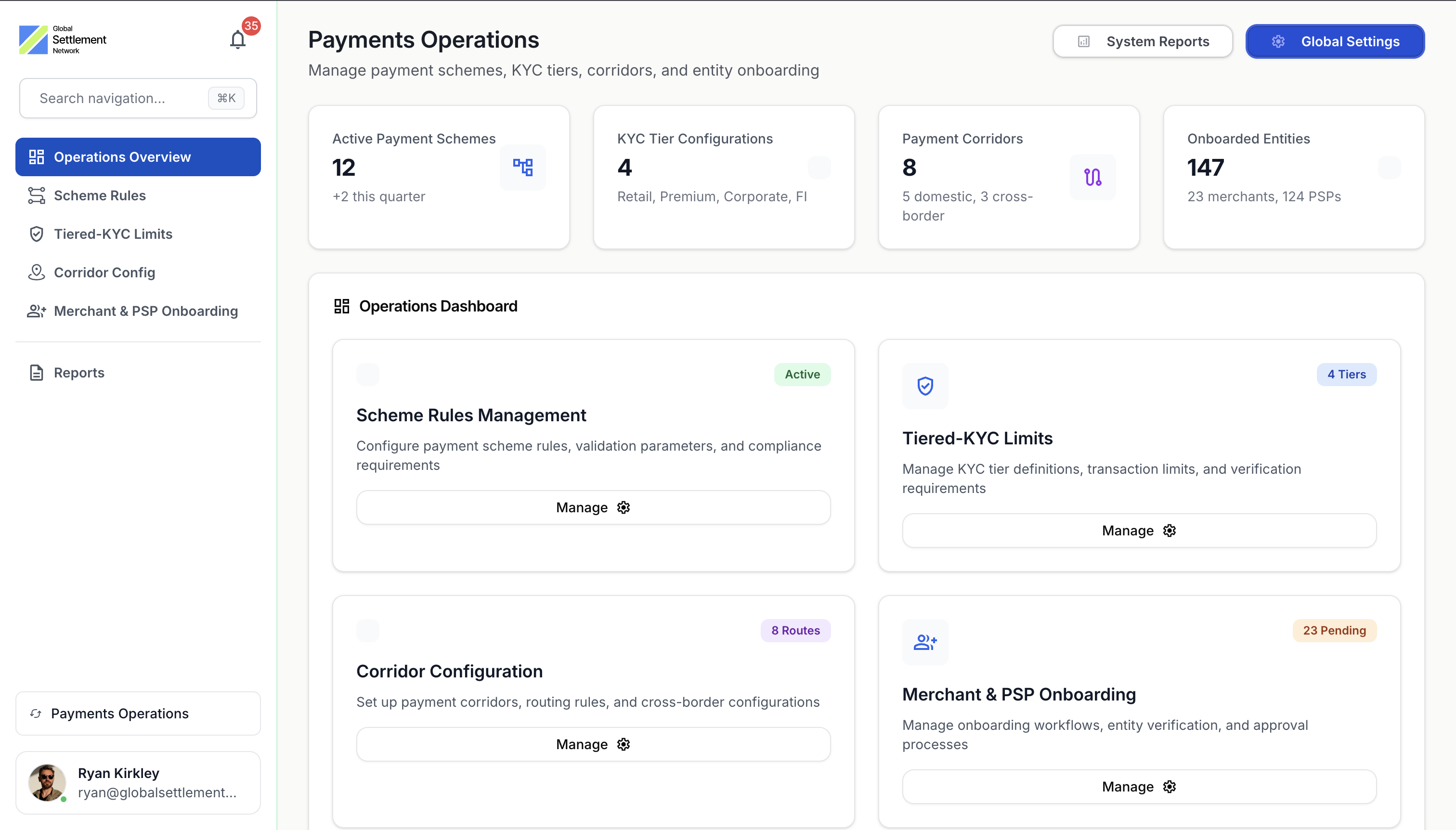Click the Payment Corridors route icon

(1092, 177)
